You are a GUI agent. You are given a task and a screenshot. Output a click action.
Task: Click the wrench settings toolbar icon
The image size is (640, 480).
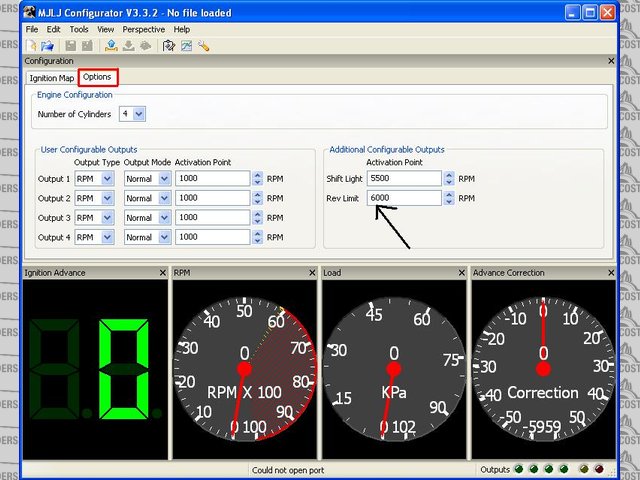point(203,45)
